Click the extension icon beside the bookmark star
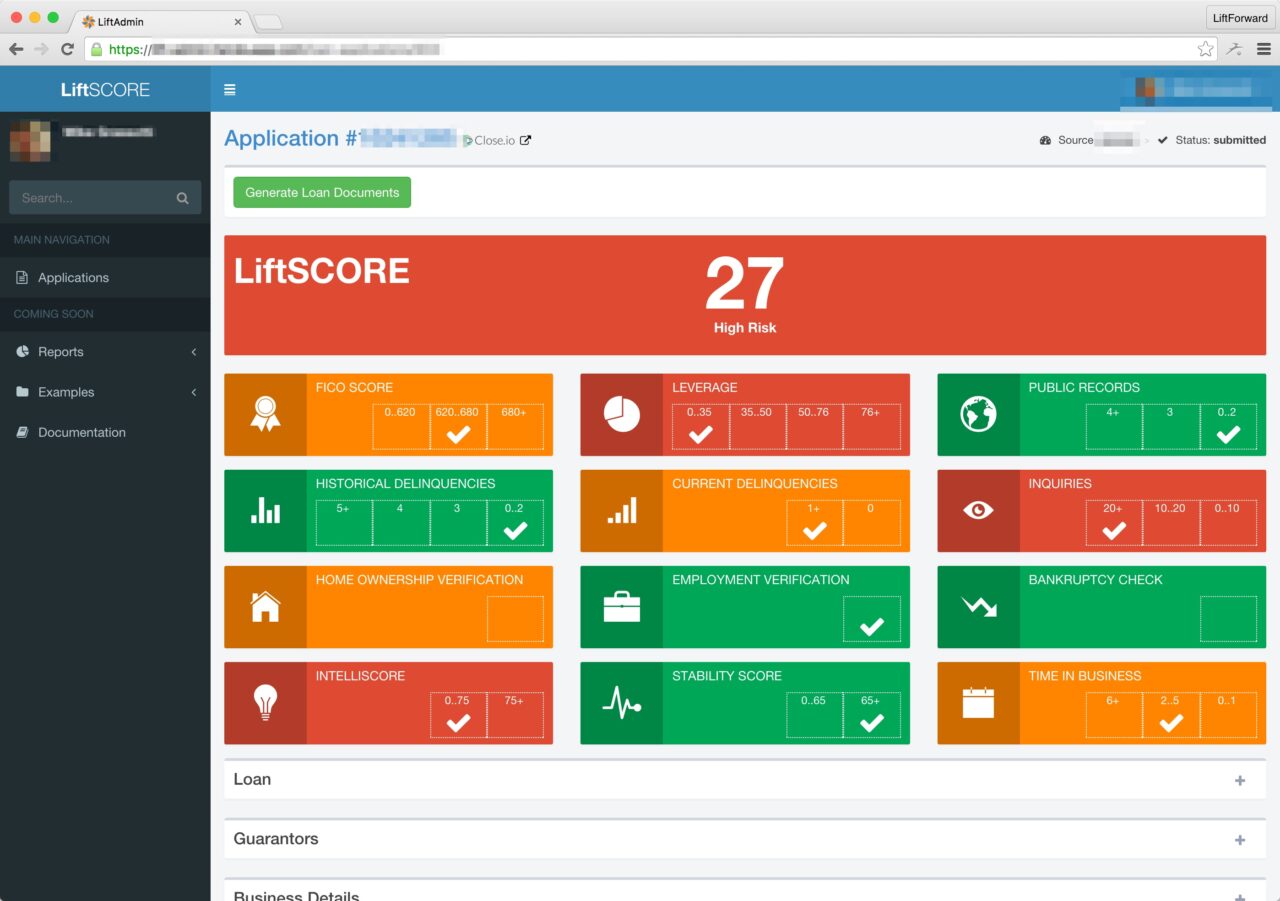Screen dimensions: 1280x901 click(x=1236, y=49)
